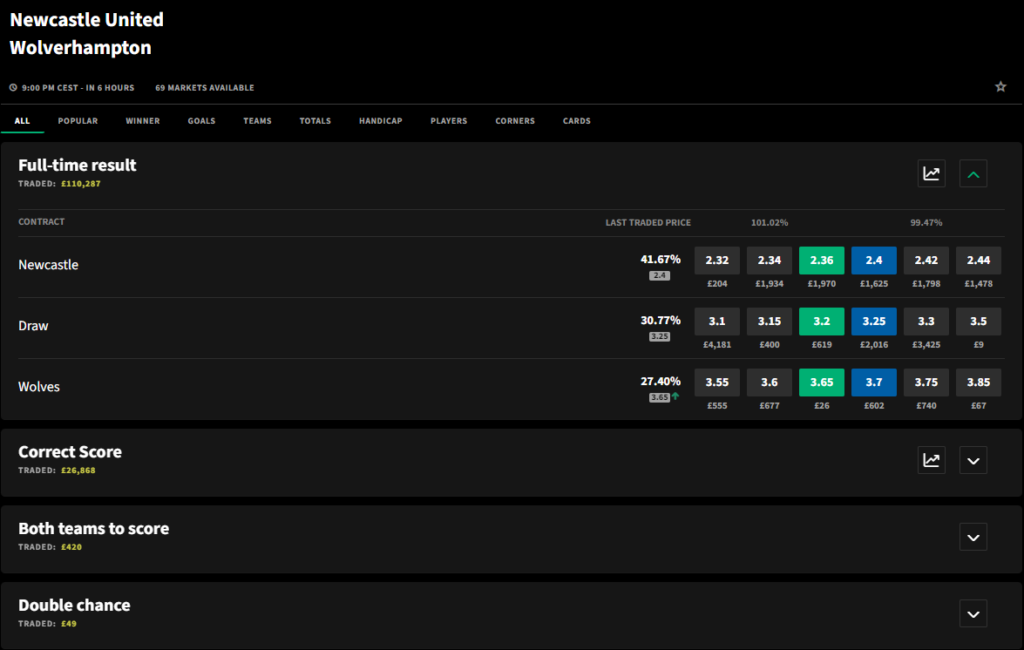Back Newcastle at 2.36 green price

[x=822, y=260]
